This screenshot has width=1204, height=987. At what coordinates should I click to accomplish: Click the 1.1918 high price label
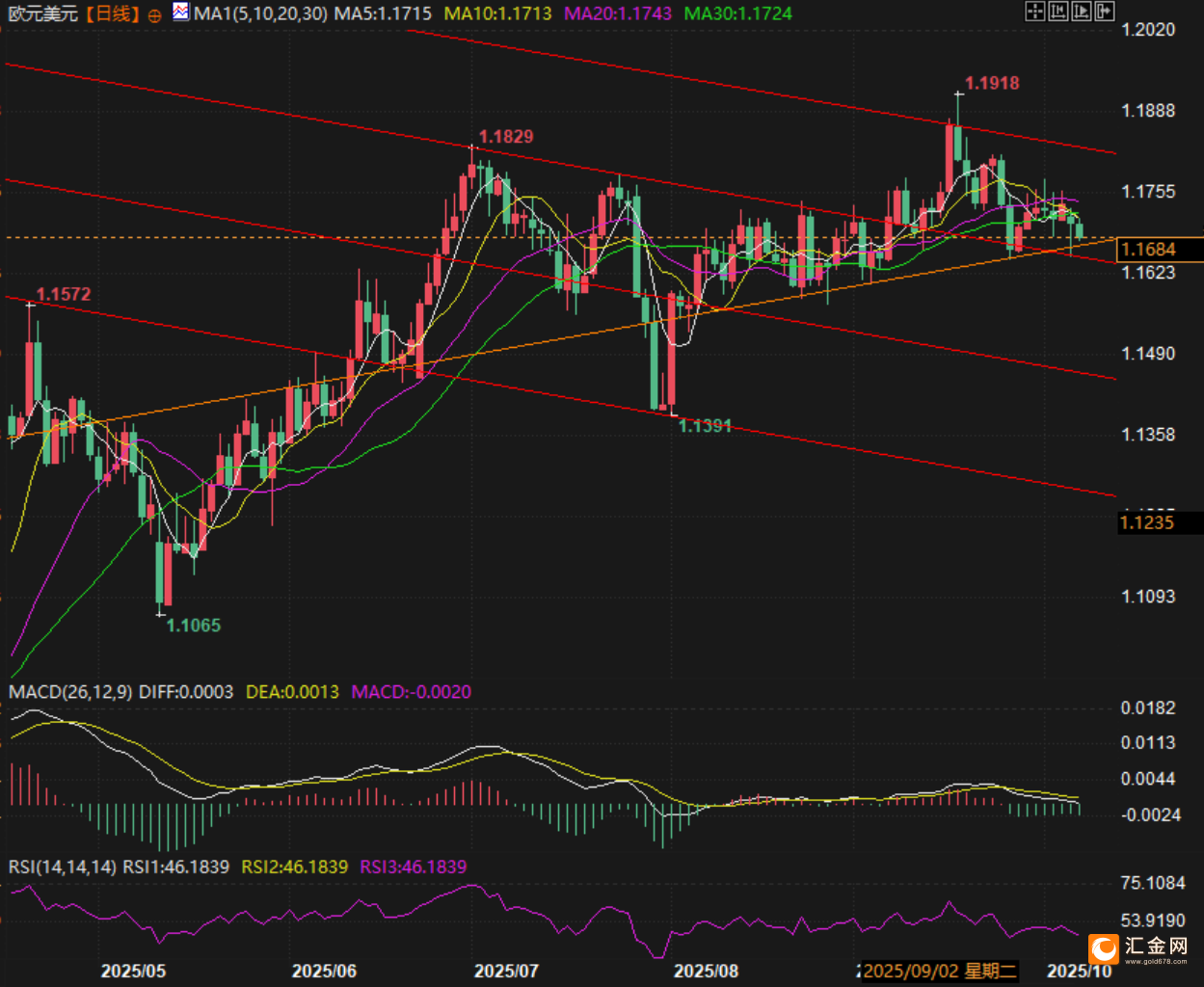tap(992, 83)
